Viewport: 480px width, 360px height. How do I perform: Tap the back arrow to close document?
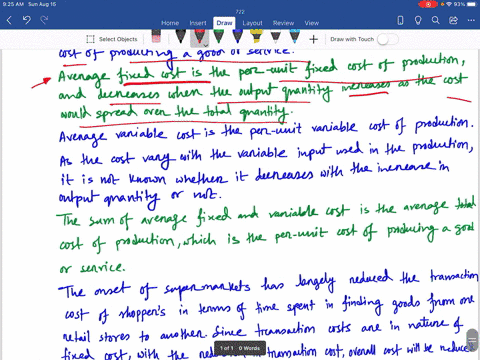coord(9,20)
